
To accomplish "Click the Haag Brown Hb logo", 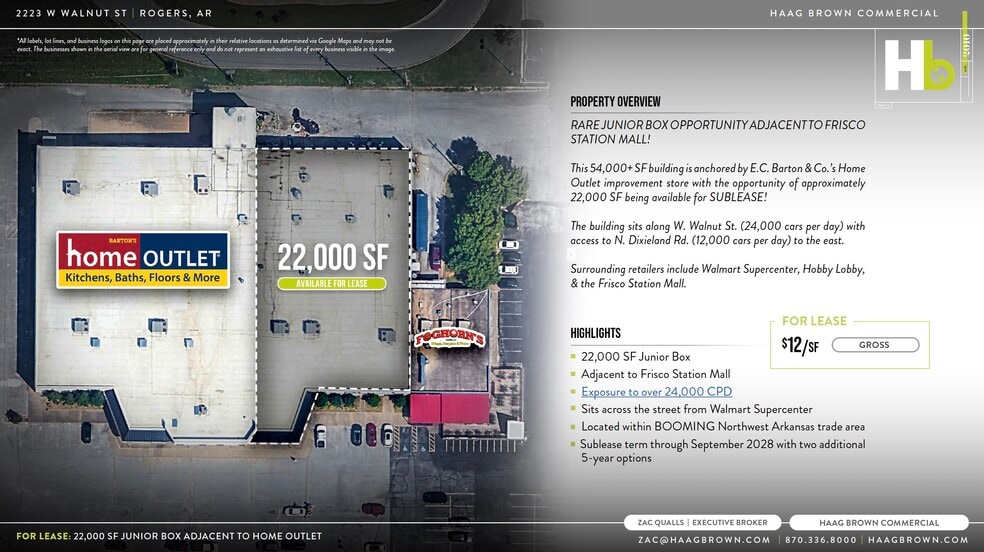I will [x=918, y=65].
